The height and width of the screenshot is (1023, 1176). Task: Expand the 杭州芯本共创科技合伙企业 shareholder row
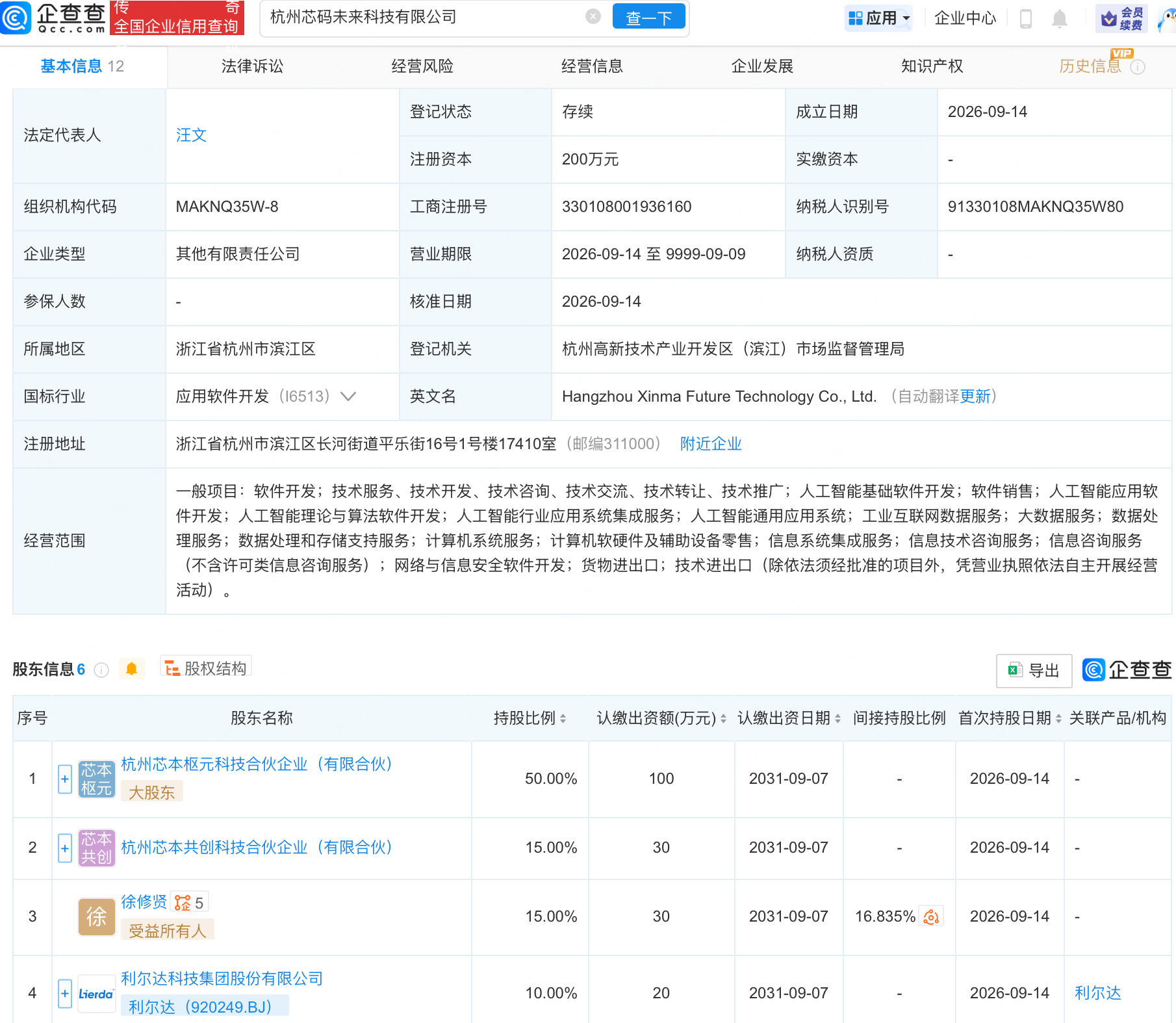click(x=65, y=848)
